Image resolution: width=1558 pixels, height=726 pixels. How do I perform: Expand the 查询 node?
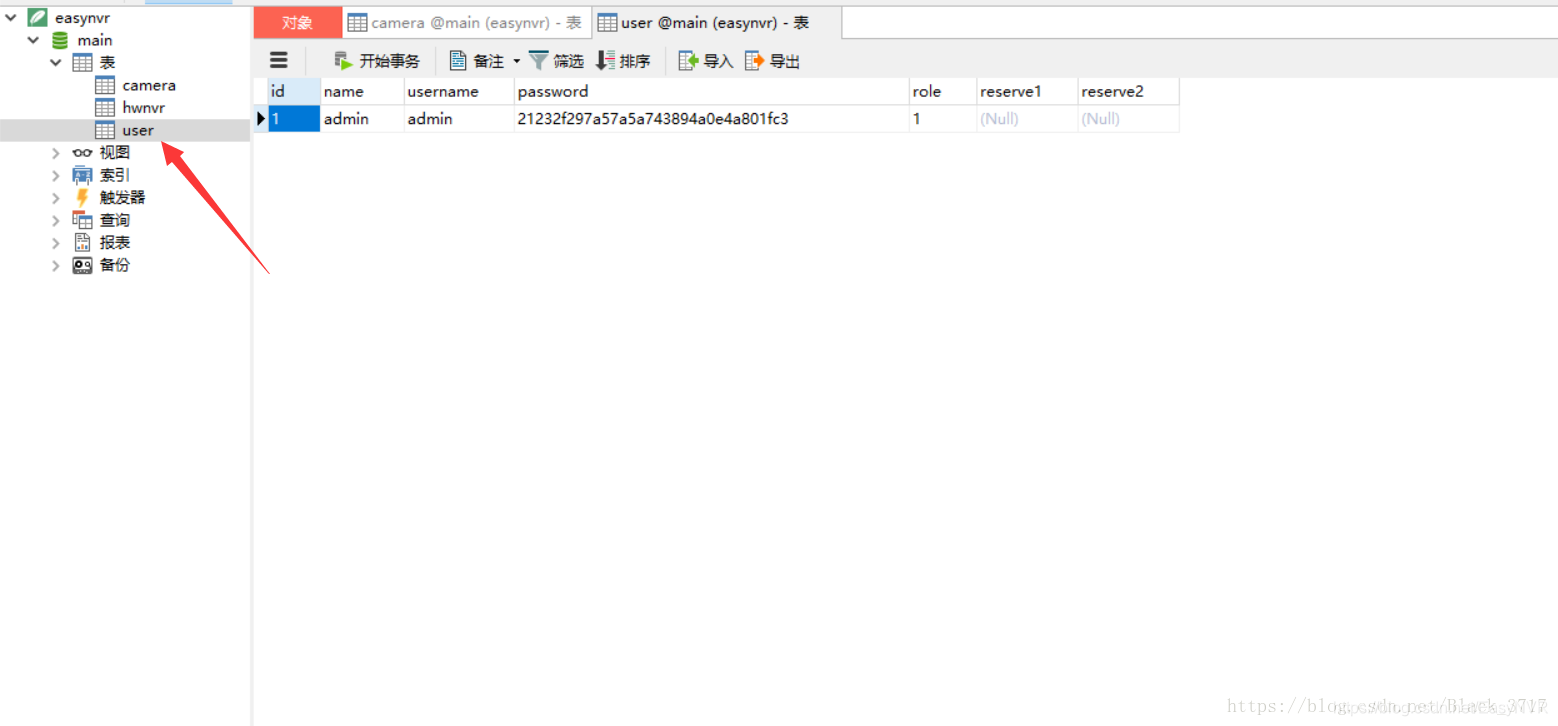[x=56, y=220]
